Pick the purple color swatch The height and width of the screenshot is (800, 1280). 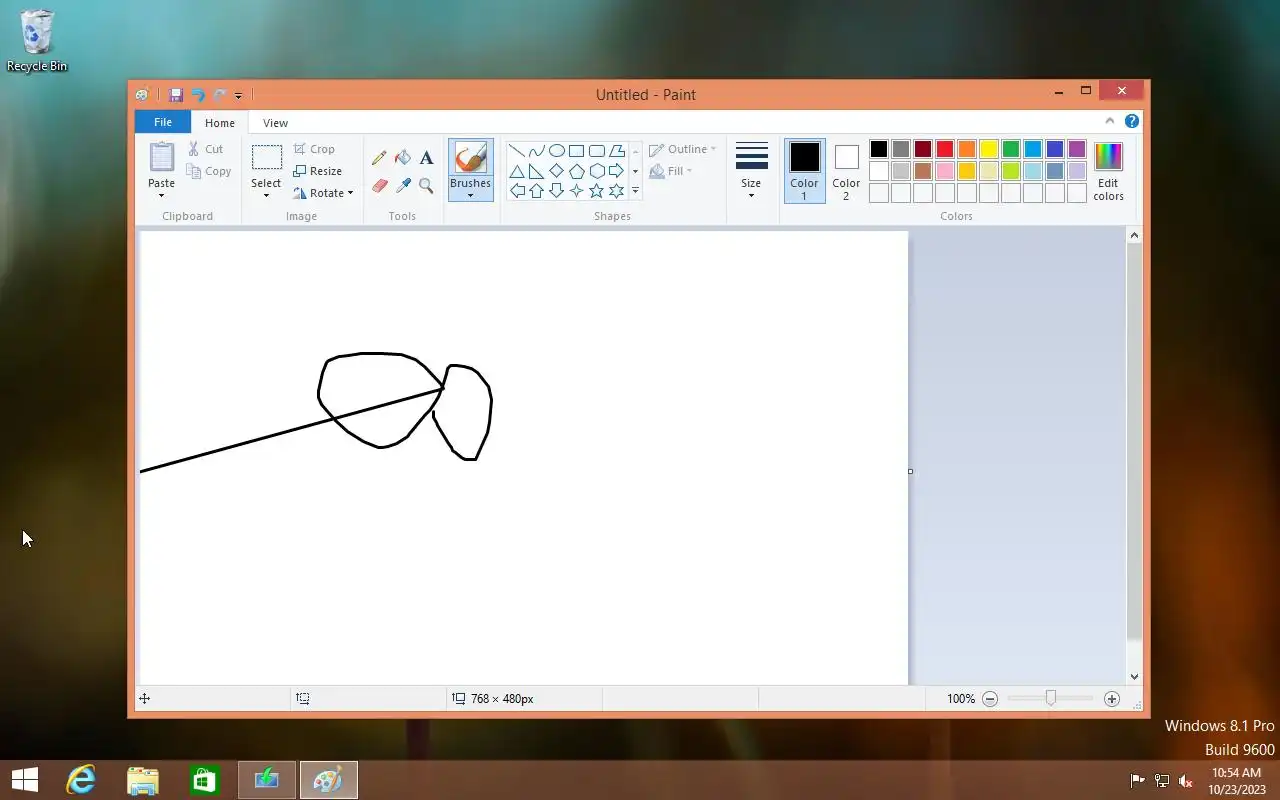[1077, 149]
